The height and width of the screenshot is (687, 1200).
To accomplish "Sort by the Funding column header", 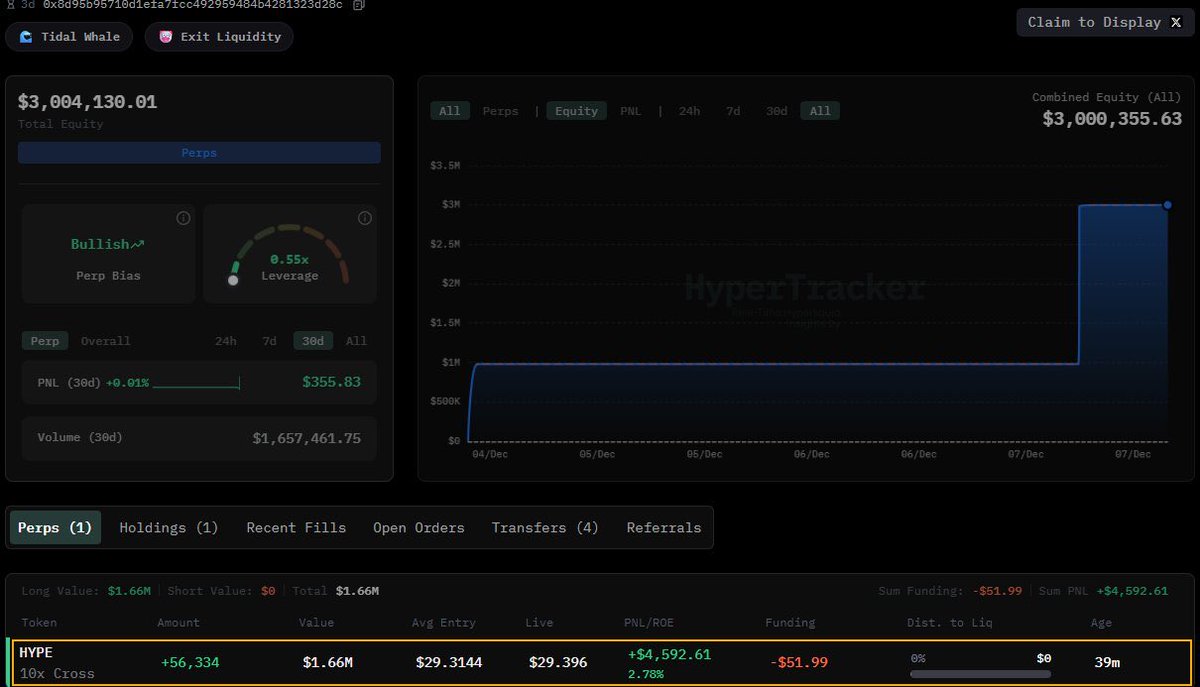I will point(790,623).
